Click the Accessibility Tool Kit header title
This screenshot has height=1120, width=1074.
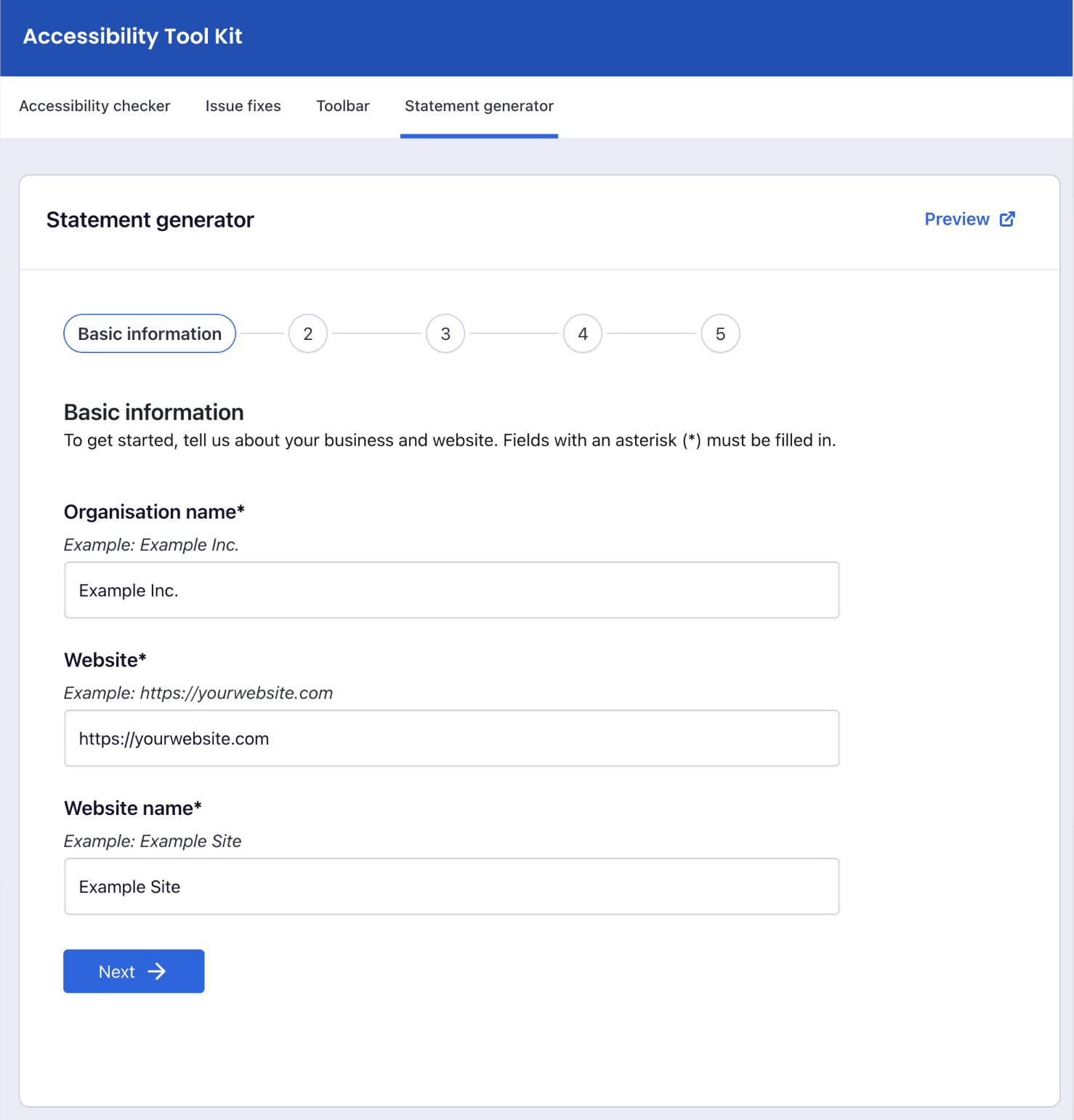click(133, 36)
